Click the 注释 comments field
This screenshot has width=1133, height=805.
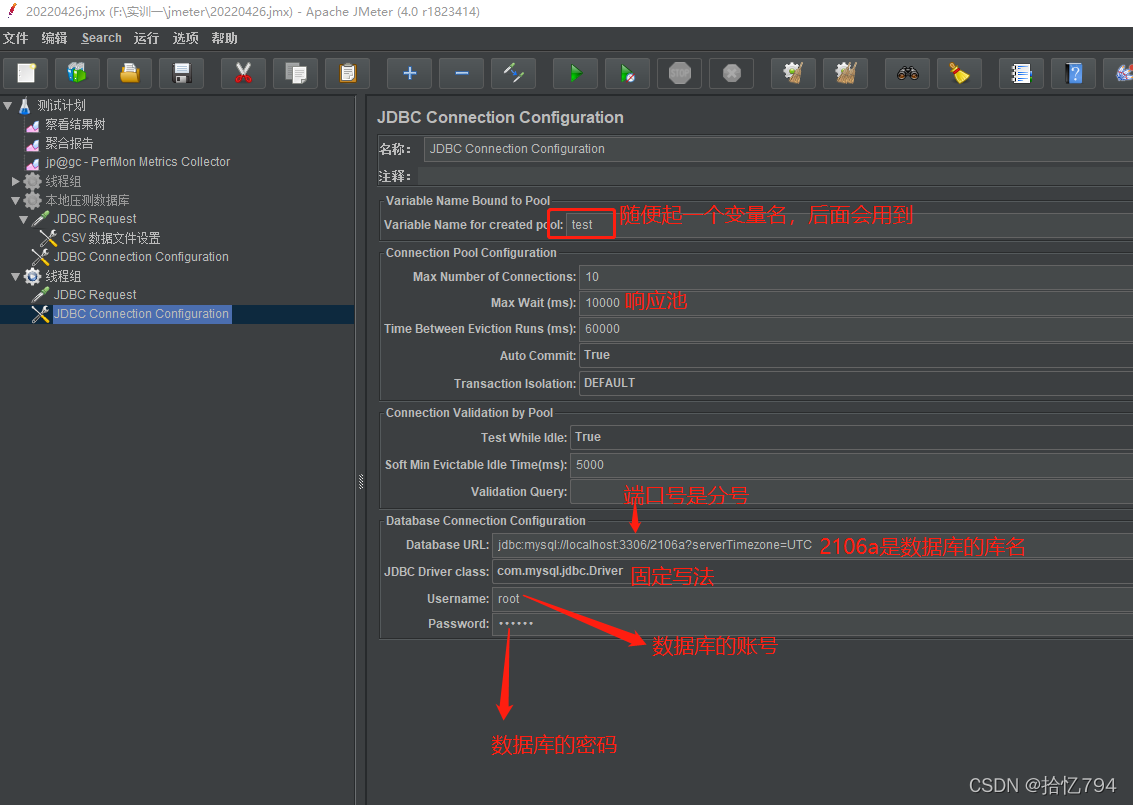[x=775, y=176]
